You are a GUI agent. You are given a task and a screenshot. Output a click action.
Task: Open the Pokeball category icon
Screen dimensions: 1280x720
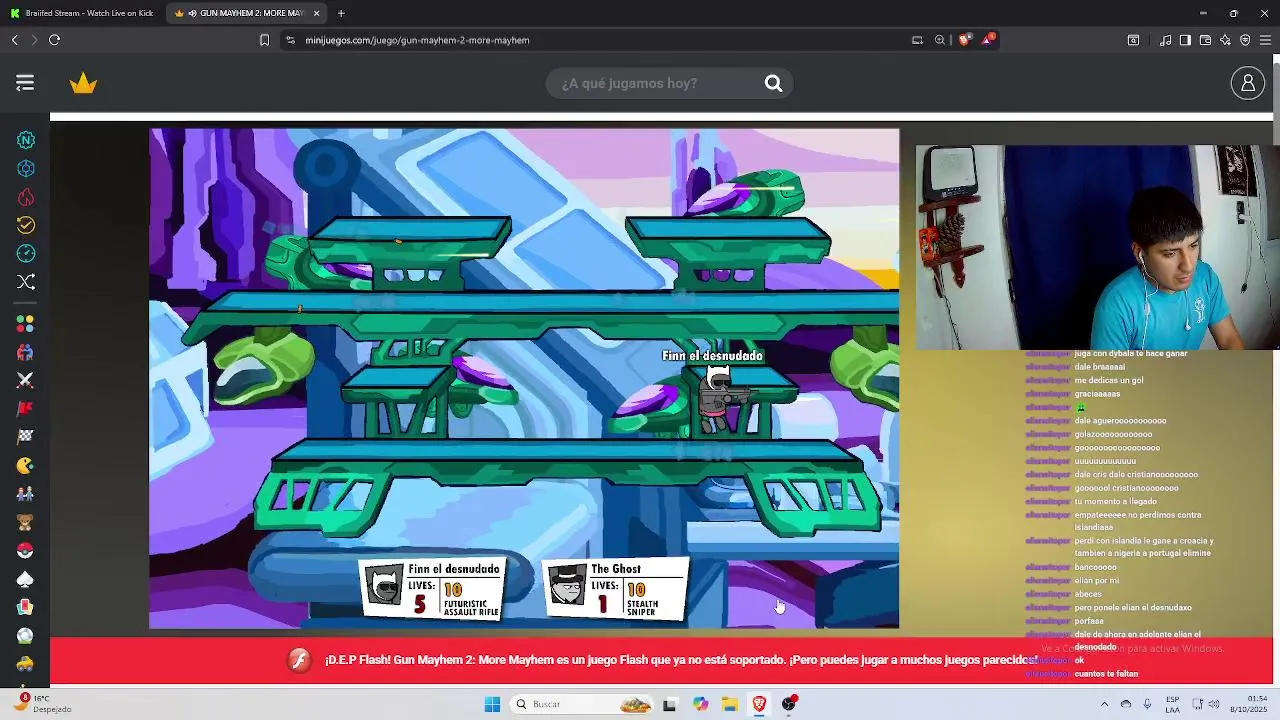click(25, 550)
